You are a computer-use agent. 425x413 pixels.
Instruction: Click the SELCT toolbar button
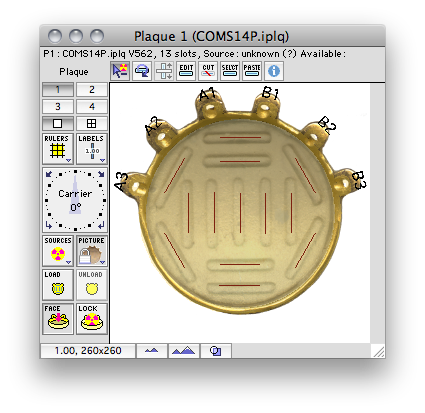pyautogui.click(x=230, y=71)
